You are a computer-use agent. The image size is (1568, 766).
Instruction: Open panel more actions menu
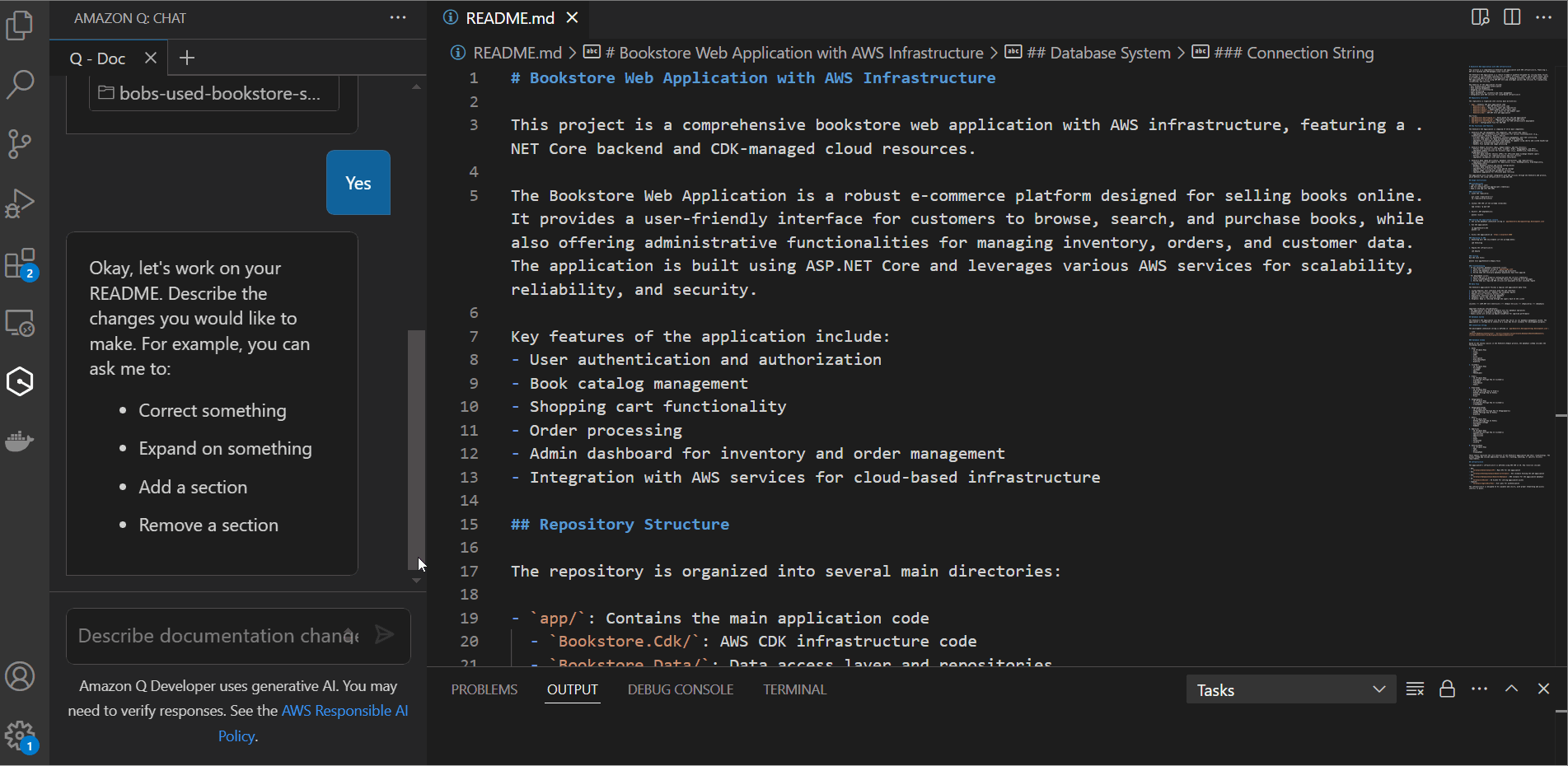(1479, 689)
